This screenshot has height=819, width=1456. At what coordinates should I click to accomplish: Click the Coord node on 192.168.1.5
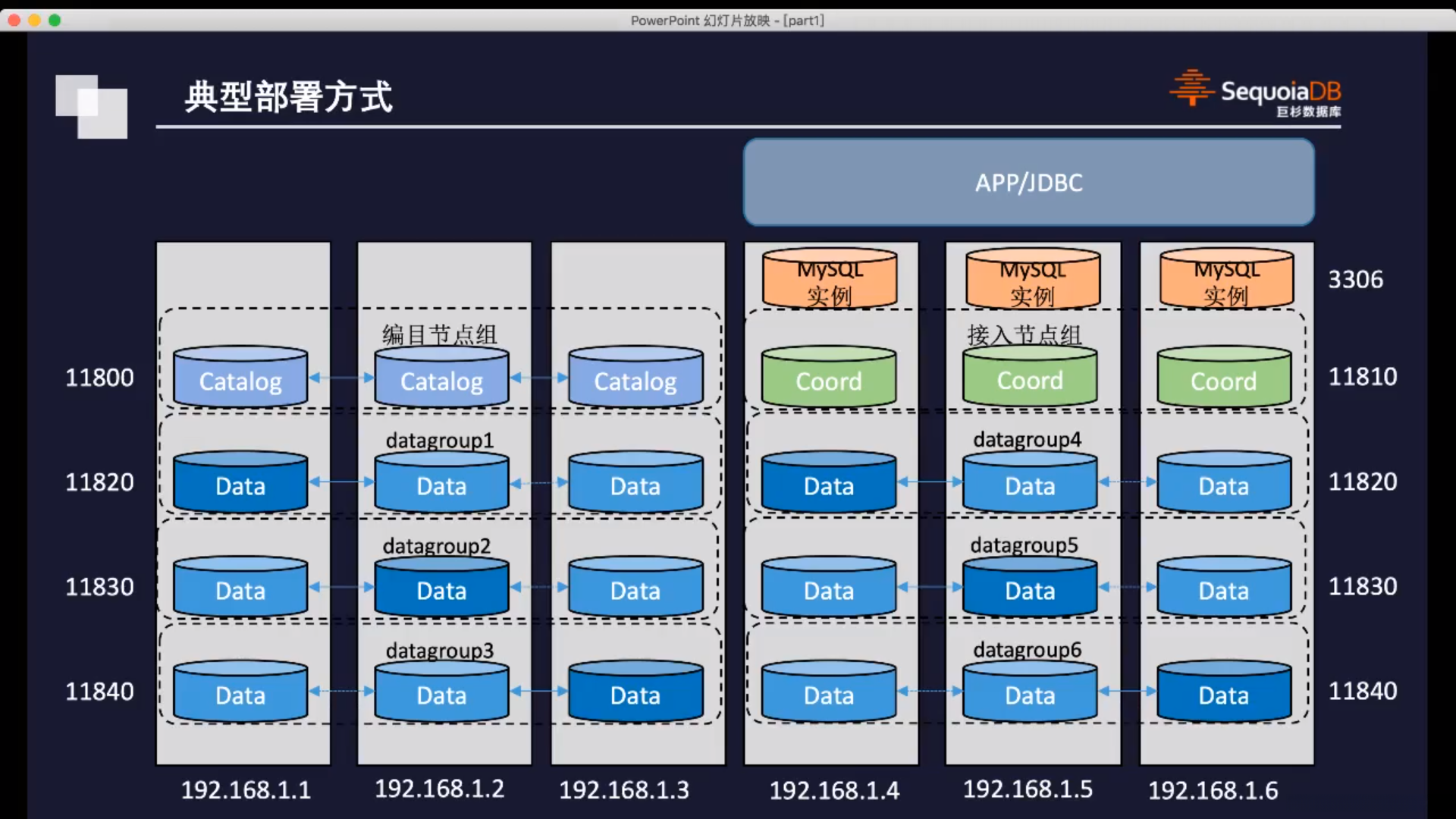point(1029,378)
